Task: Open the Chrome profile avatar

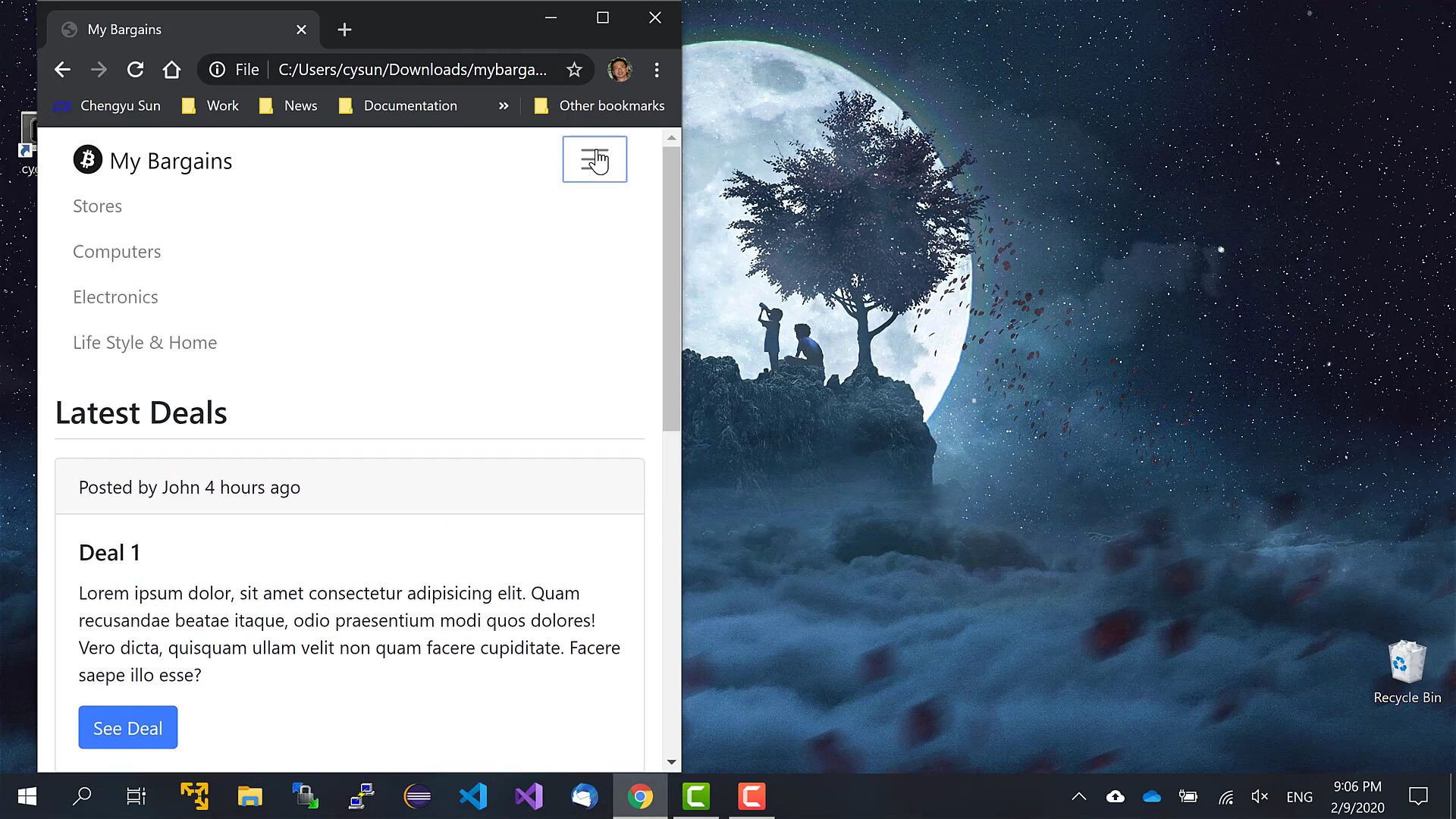Action: [620, 70]
